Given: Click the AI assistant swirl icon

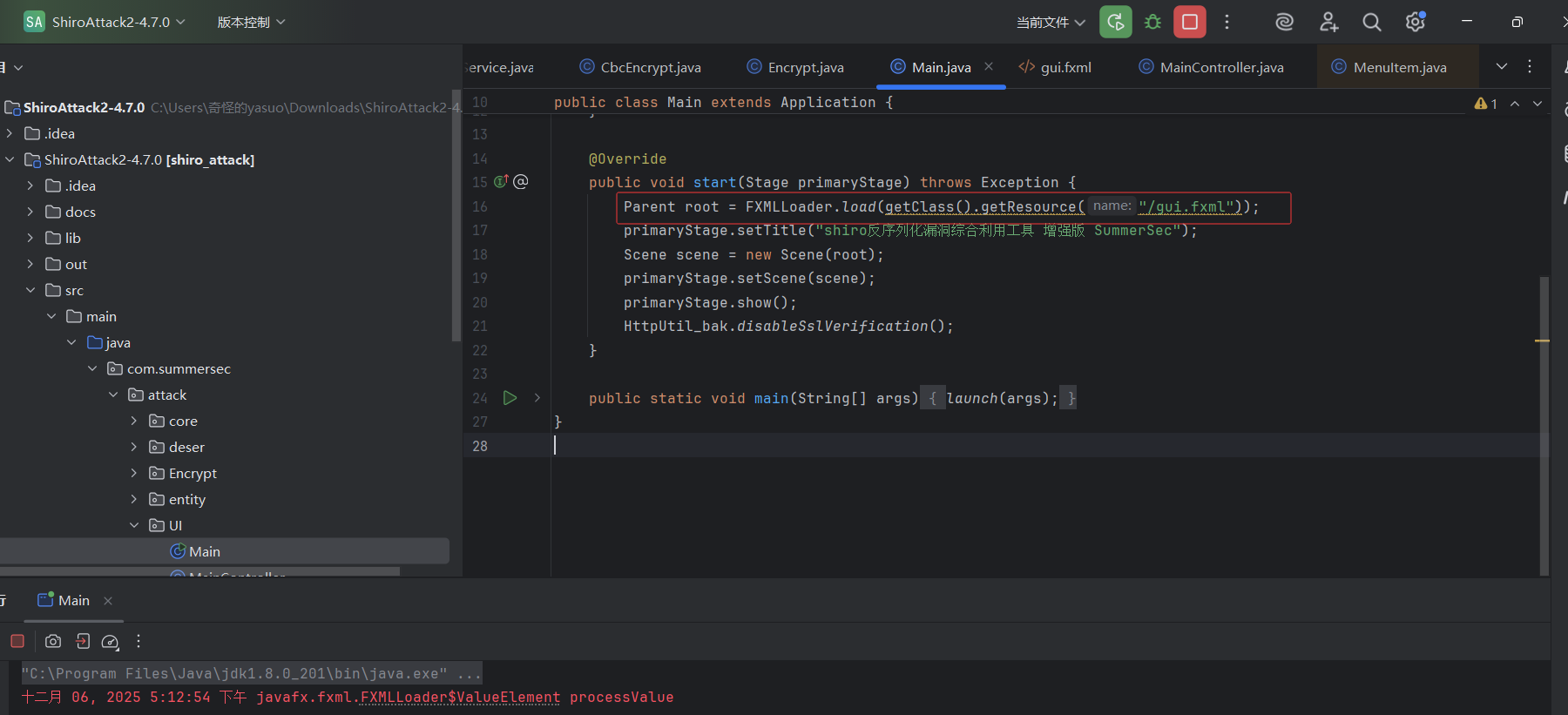Looking at the screenshot, I should pos(1284,23).
